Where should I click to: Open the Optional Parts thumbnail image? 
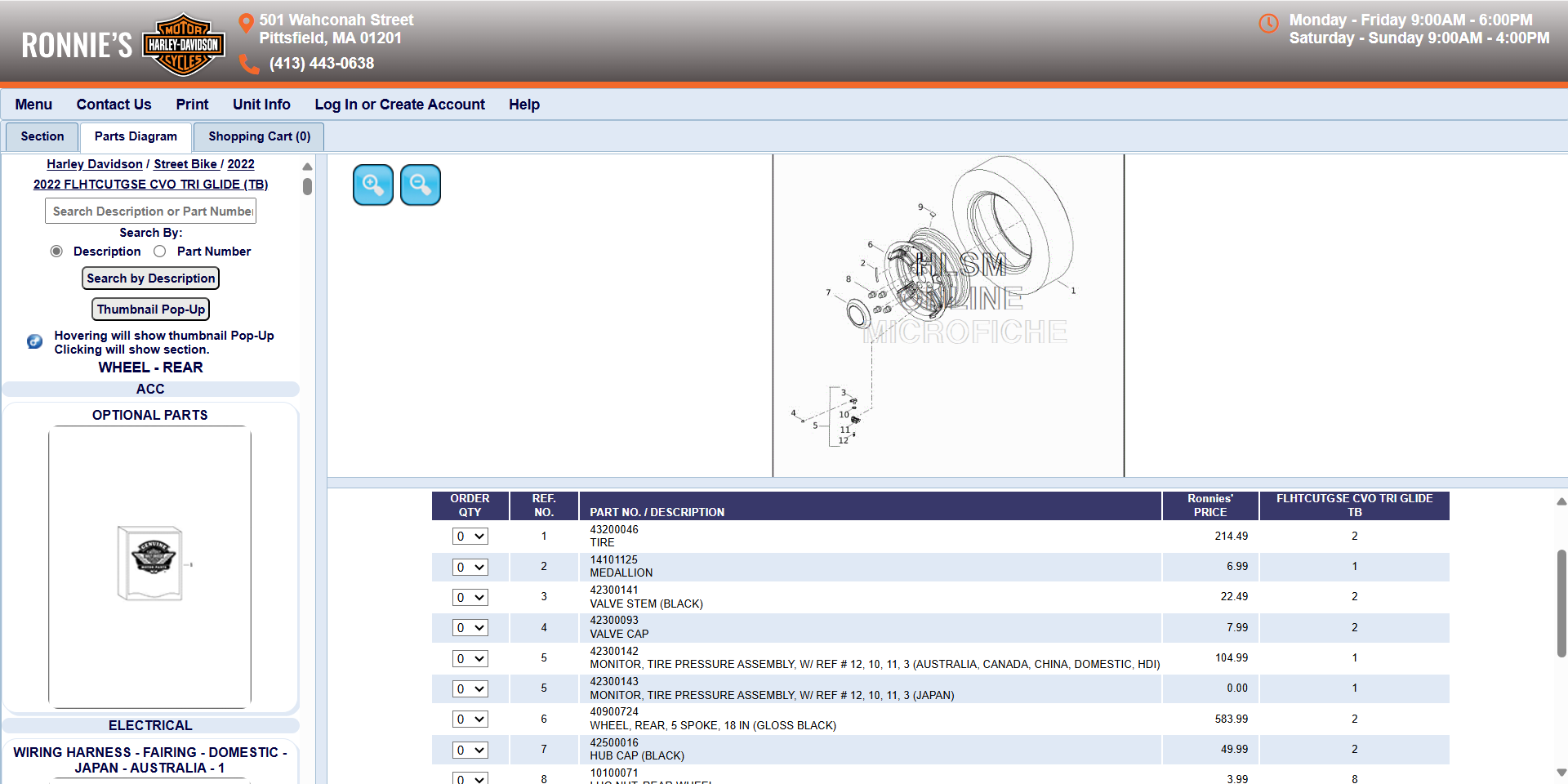150,565
